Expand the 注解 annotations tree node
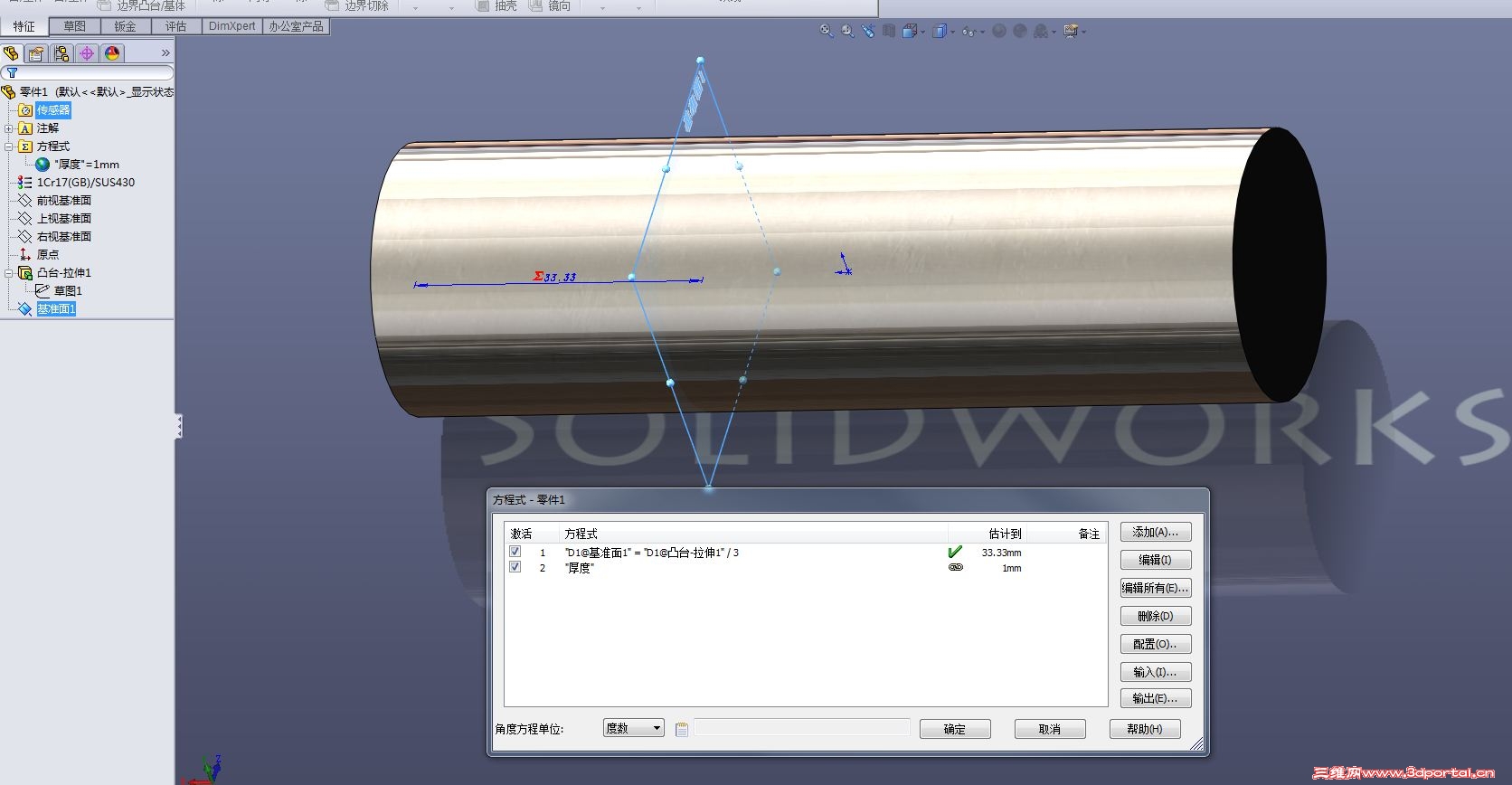The height and width of the screenshot is (785, 1512). (9, 128)
